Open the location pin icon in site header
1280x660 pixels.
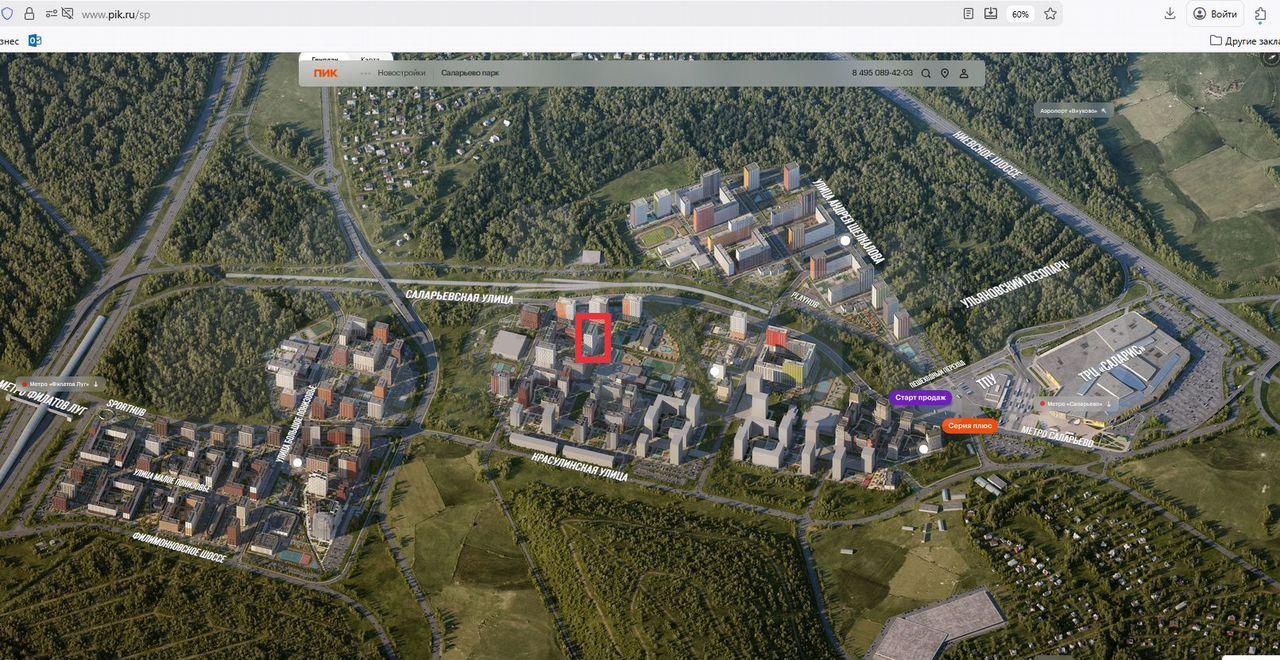coord(945,73)
